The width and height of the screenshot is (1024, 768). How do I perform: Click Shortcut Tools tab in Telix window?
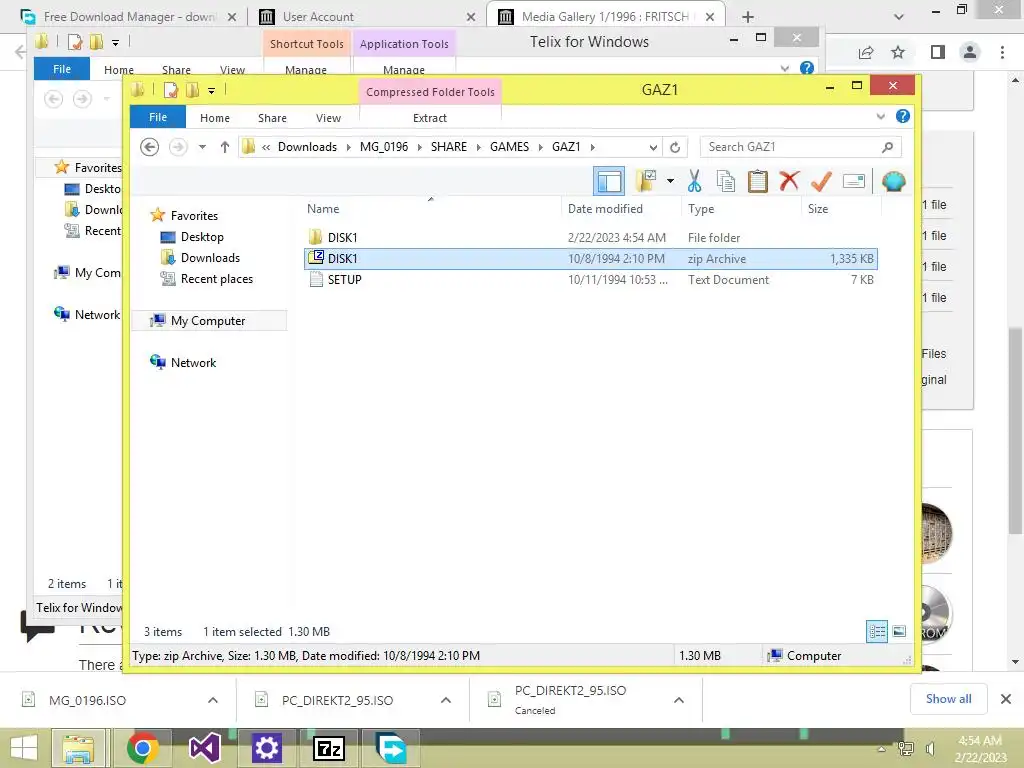(306, 44)
